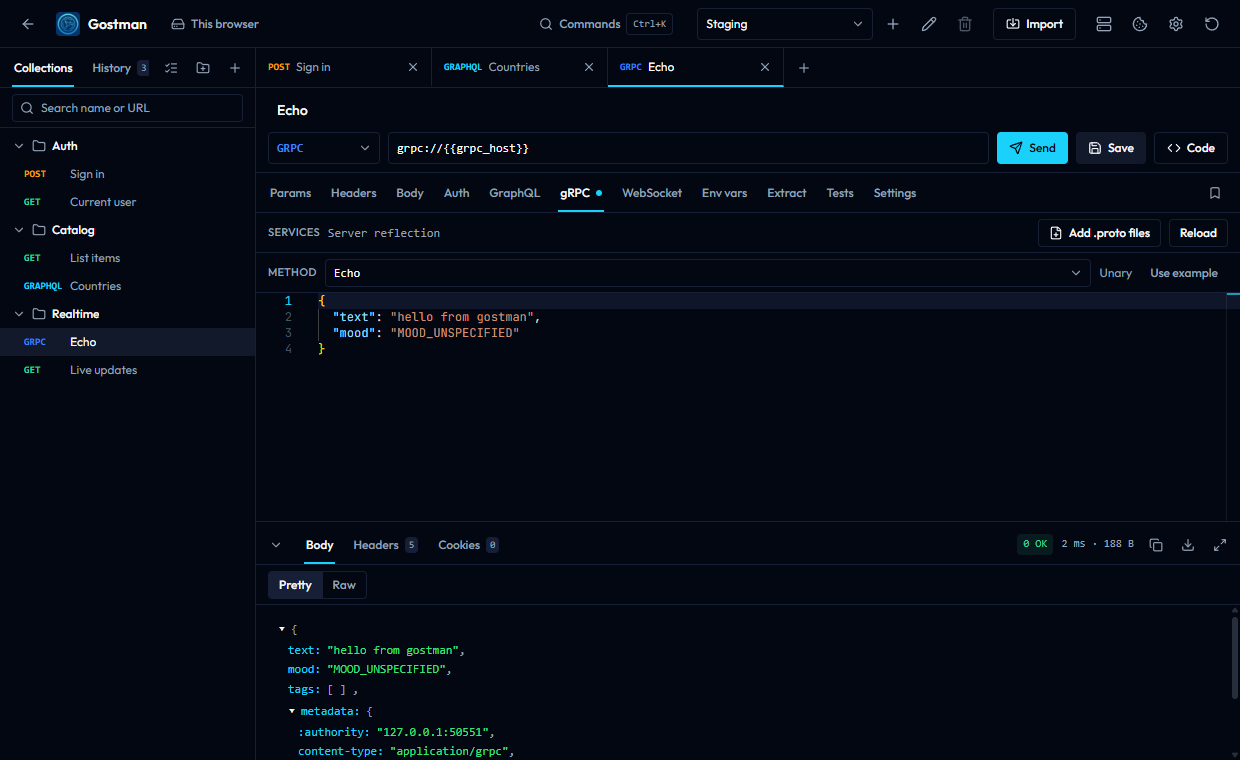Screen dimensions: 1240x760
Task: Switch to WebSocket tab
Action: tap(652, 193)
